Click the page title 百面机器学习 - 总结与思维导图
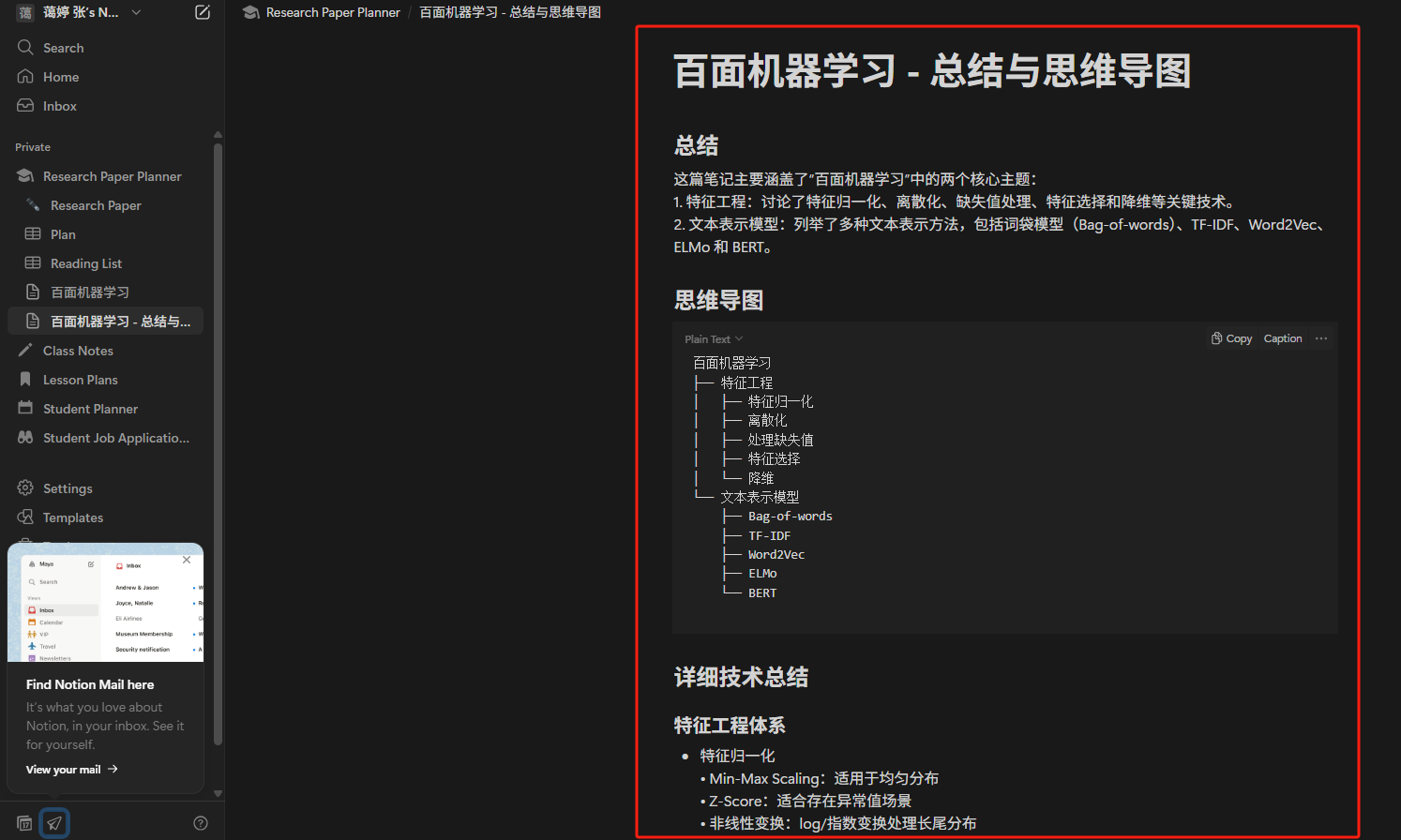Image resolution: width=1401 pixels, height=840 pixels. pos(932,71)
